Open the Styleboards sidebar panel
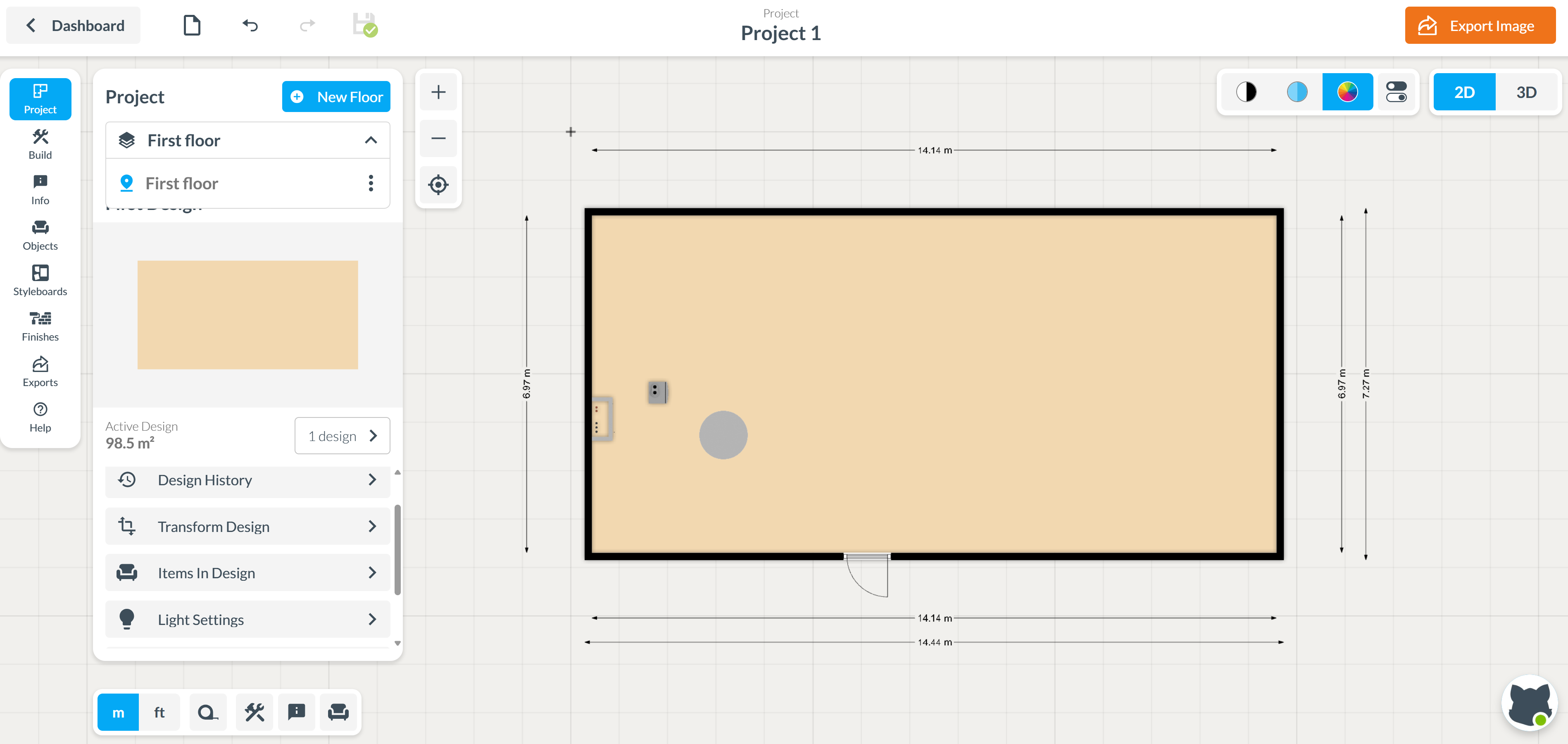The height and width of the screenshot is (744, 1568). pos(40,281)
